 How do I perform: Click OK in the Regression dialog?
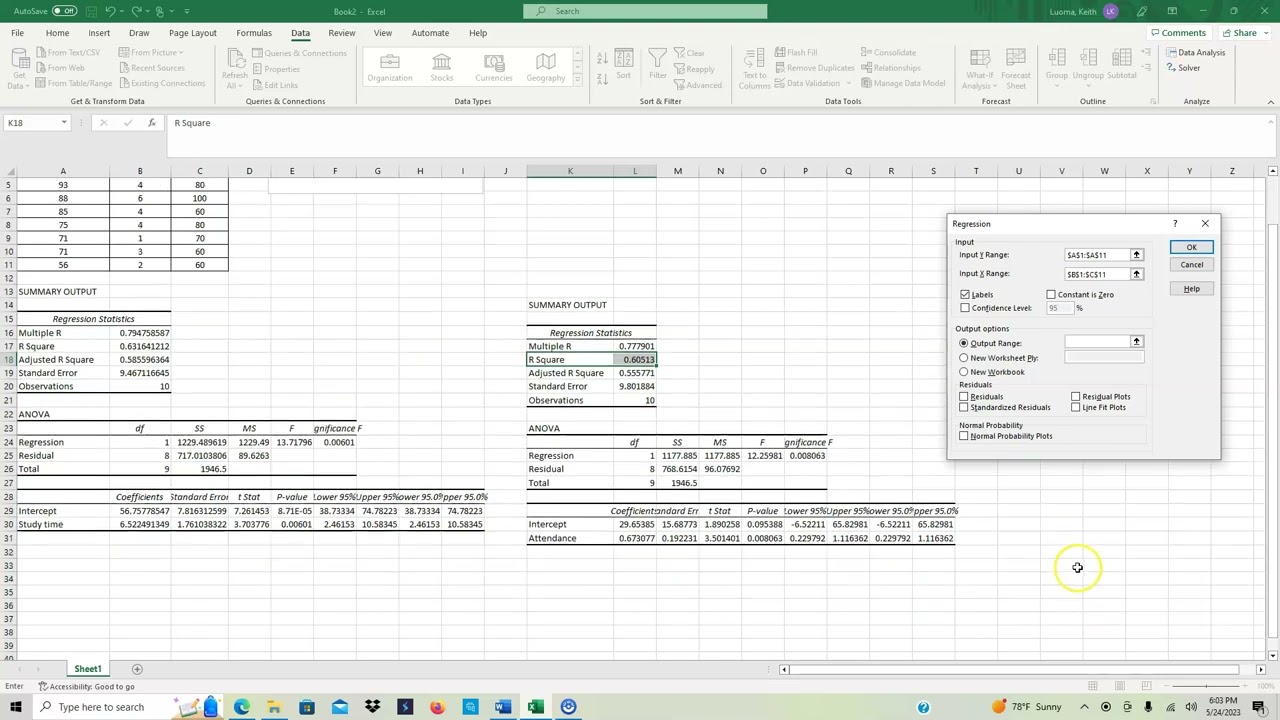click(x=1191, y=247)
